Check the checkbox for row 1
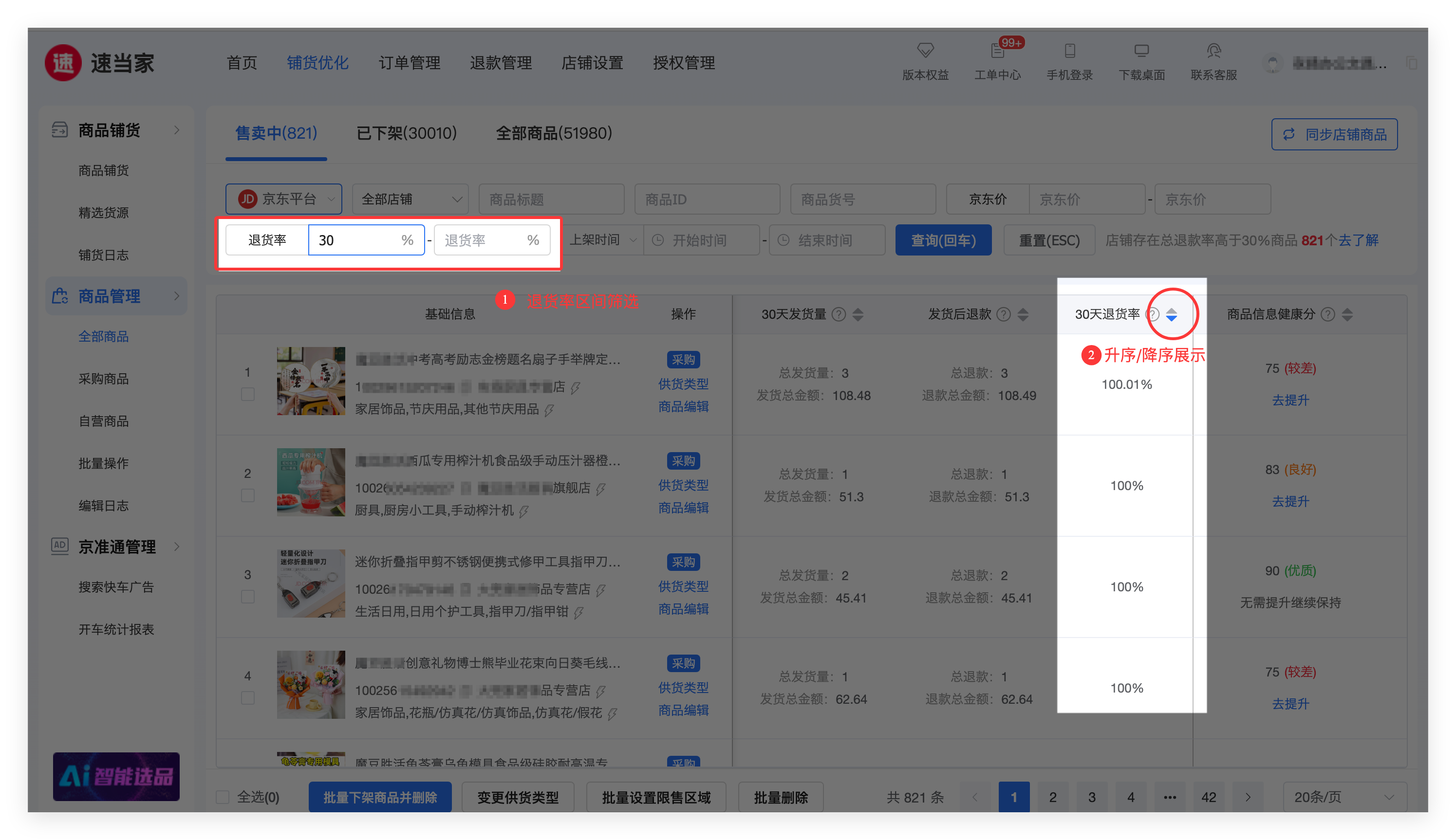The height and width of the screenshot is (840, 1456). (x=247, y=395)
